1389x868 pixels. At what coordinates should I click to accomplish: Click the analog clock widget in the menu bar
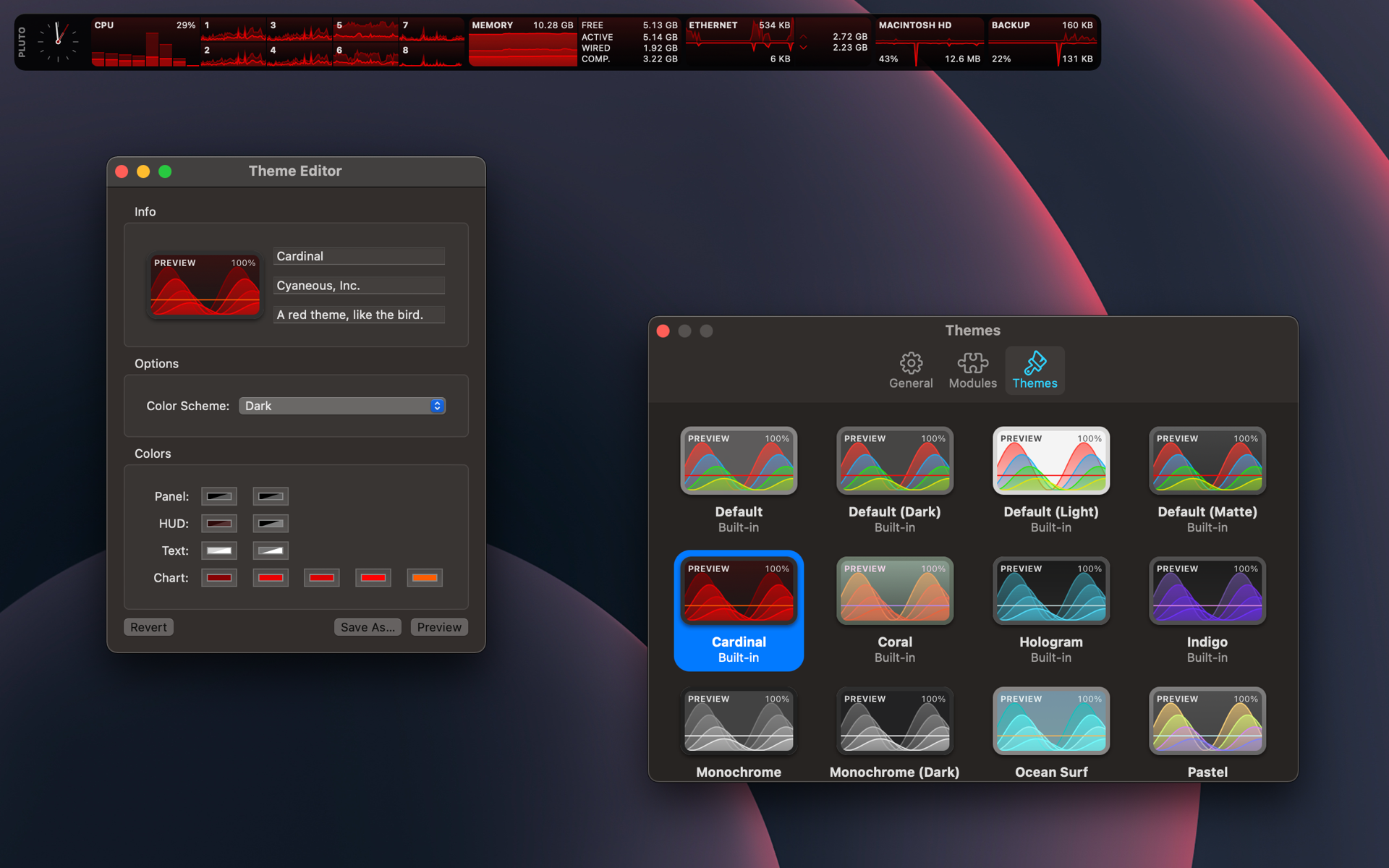click(58, 42)
